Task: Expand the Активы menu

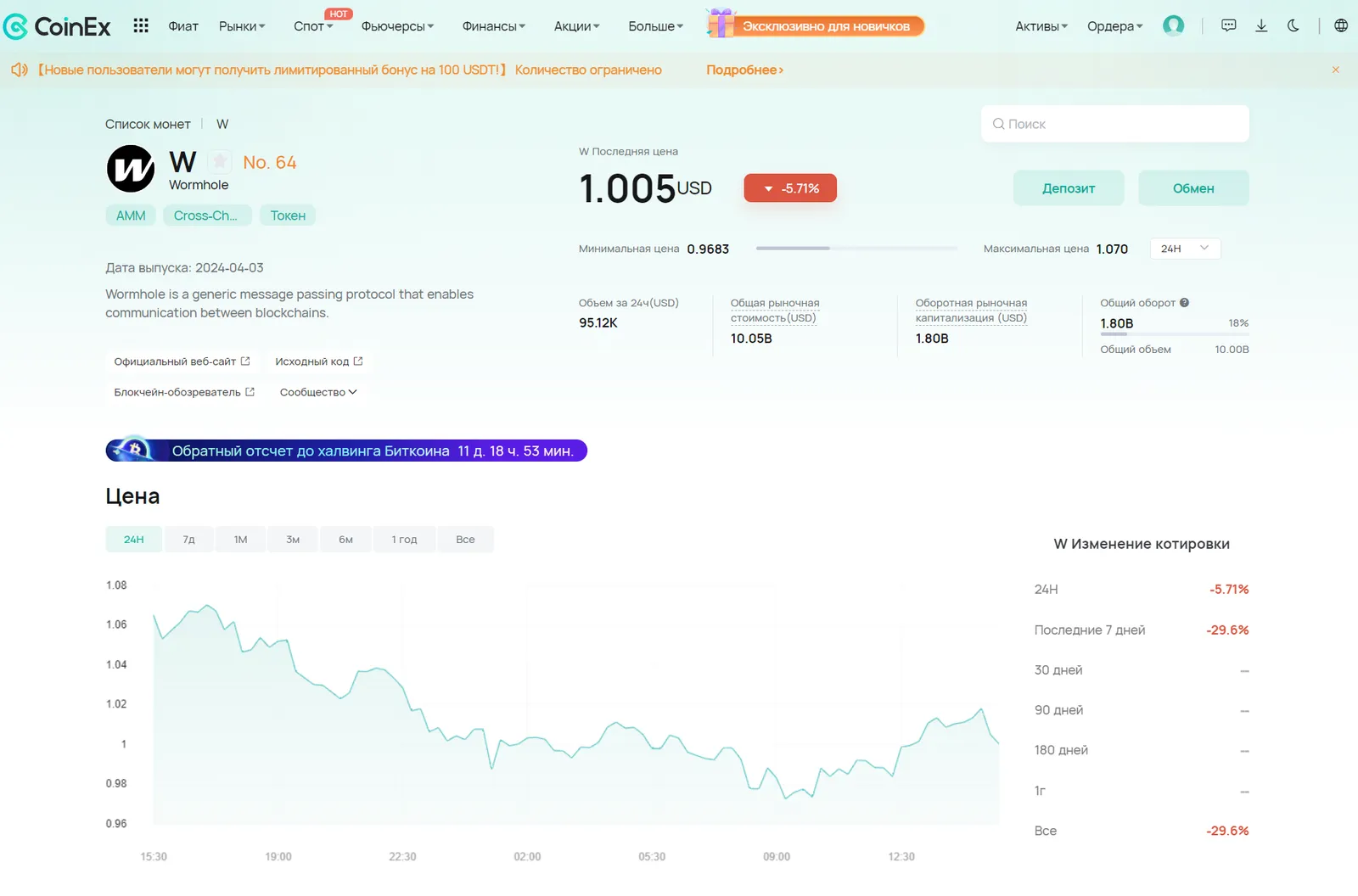Action: click(x=1041, y=26)
